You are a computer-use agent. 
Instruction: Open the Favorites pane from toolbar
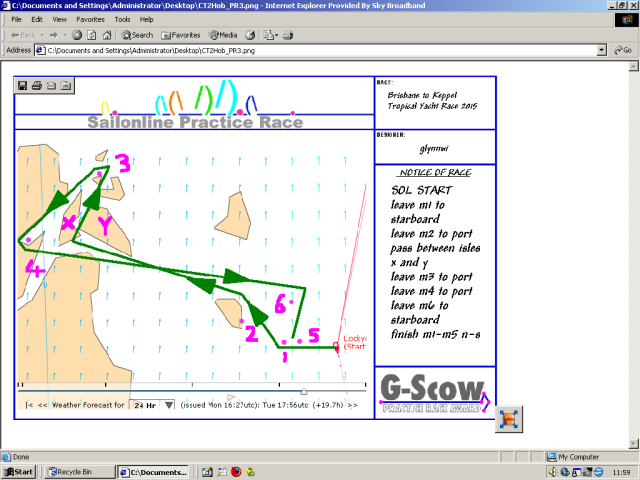tap(180, 35)
